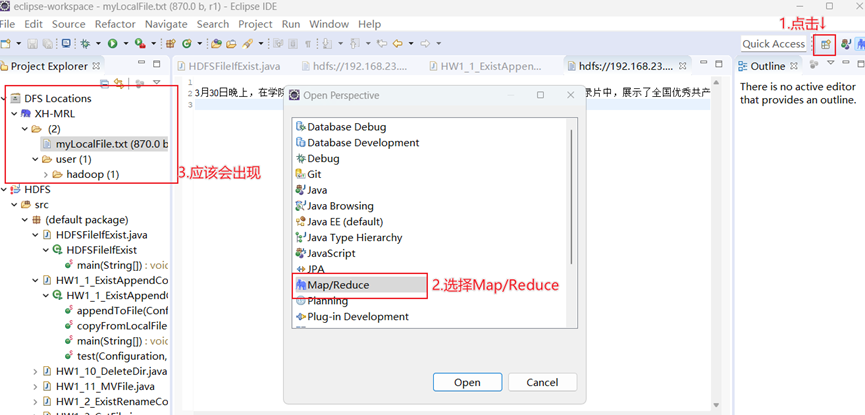Select Java EE (default) perspective
This screenshot has width=865, height=415.
[x=339, y=222]
